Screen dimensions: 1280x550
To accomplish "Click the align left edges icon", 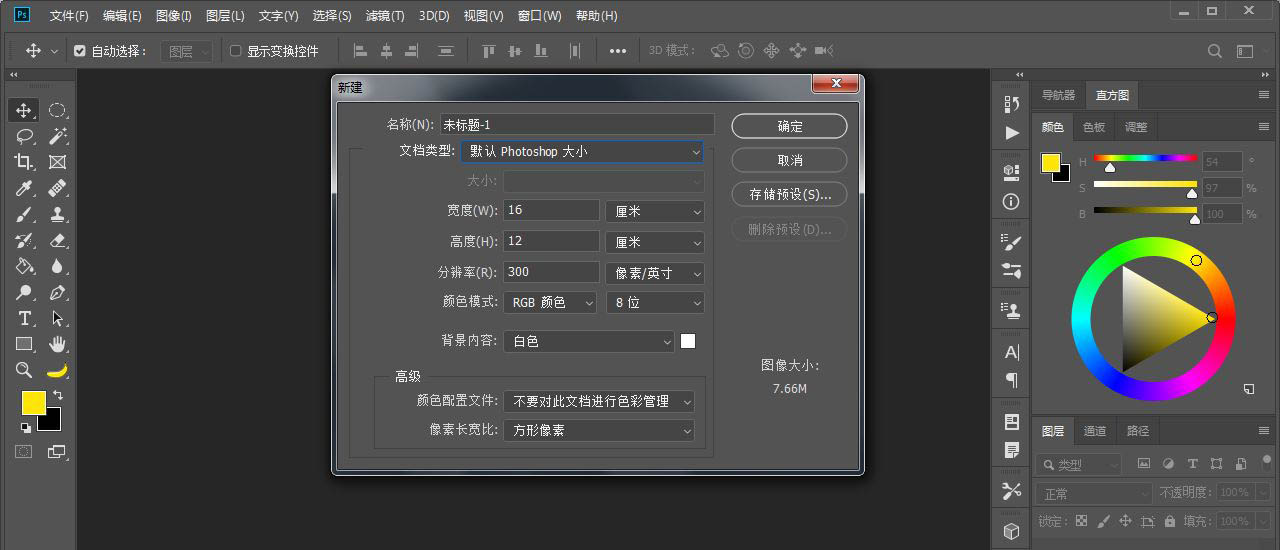I will tap(360, 51).
